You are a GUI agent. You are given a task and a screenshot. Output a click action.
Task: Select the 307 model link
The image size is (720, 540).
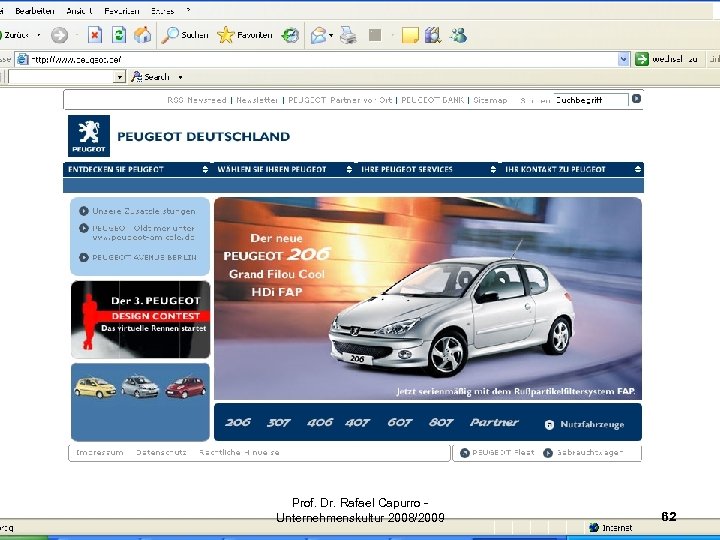pyautogui.click(x=279, y=422)
